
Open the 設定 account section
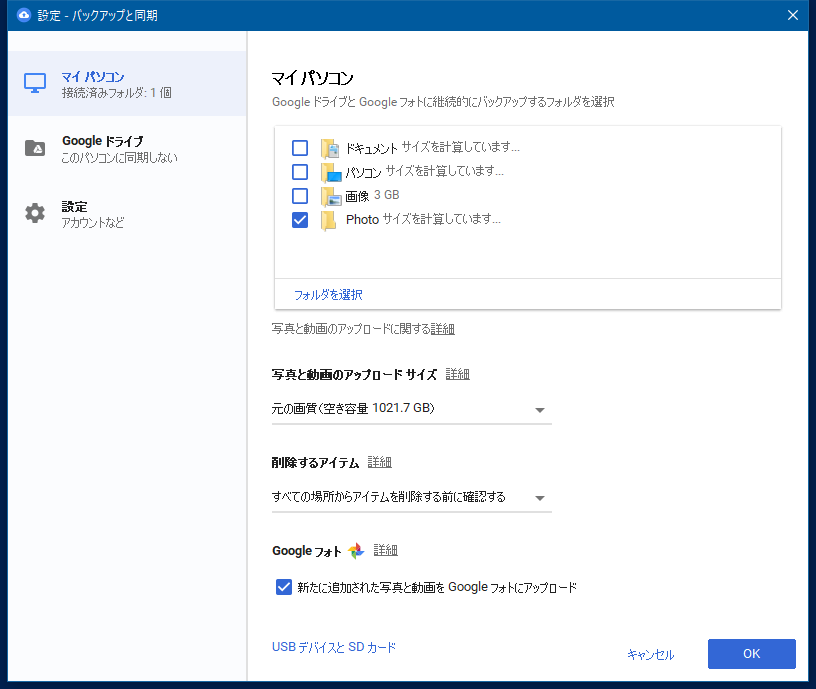pyautogui.click(x=128, y=214)
